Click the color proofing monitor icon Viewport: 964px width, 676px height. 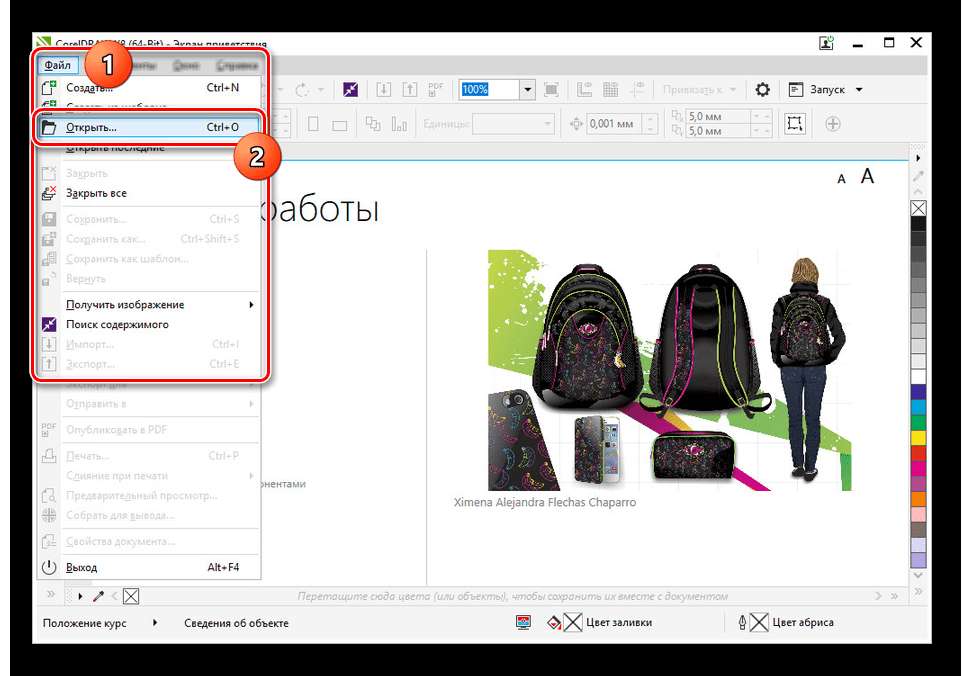click(523, 623)
